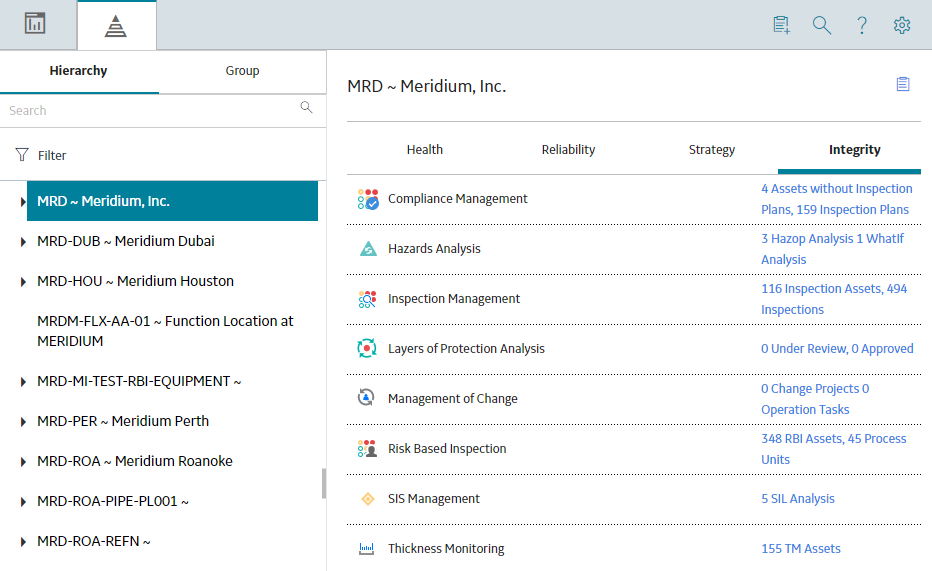The height and width of the screenshot is (571, 932).
Task: Click the magnifier icon in hierarchy search
Action: pos(306,108)
